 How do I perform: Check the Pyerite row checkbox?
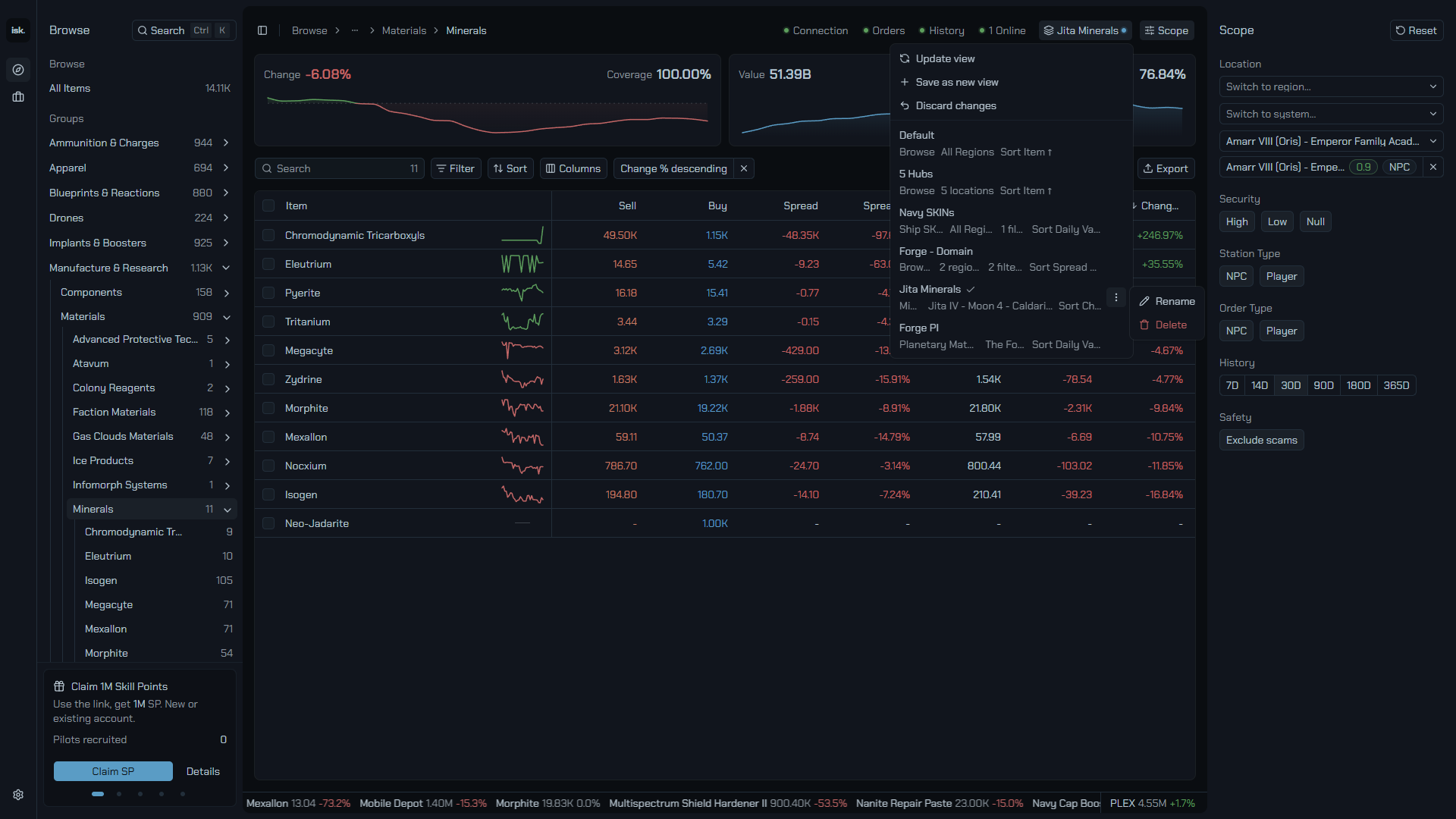pos(268,293)
